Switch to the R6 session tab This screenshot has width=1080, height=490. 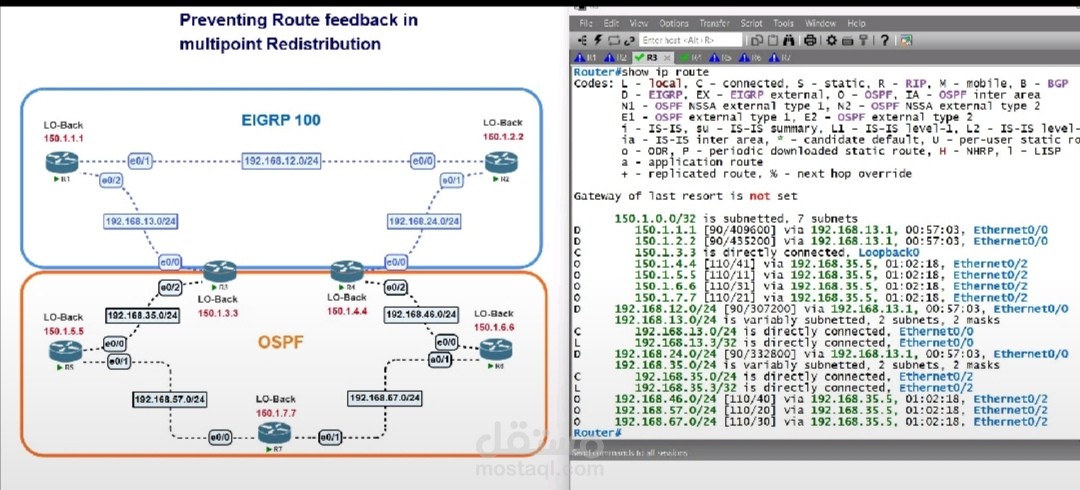[x=750, y=57]
